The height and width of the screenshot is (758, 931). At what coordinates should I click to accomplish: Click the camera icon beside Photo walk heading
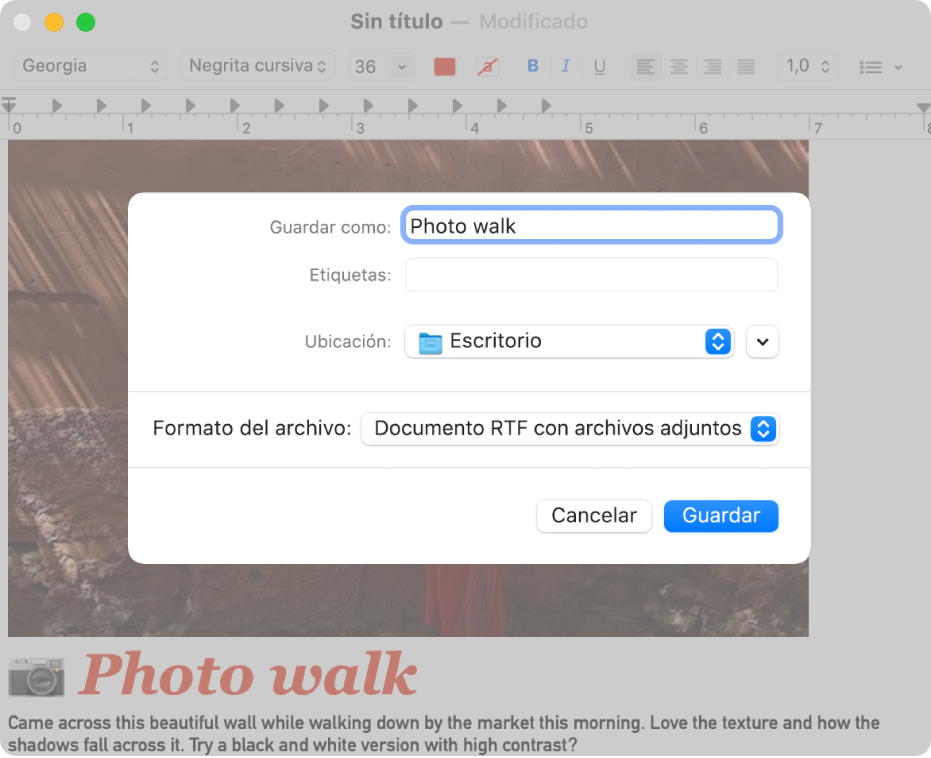coord(36,676)
